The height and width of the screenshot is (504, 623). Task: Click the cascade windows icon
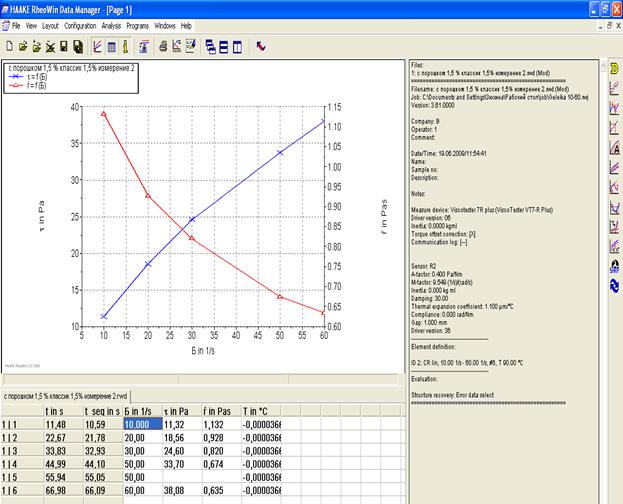pos(211,47)
